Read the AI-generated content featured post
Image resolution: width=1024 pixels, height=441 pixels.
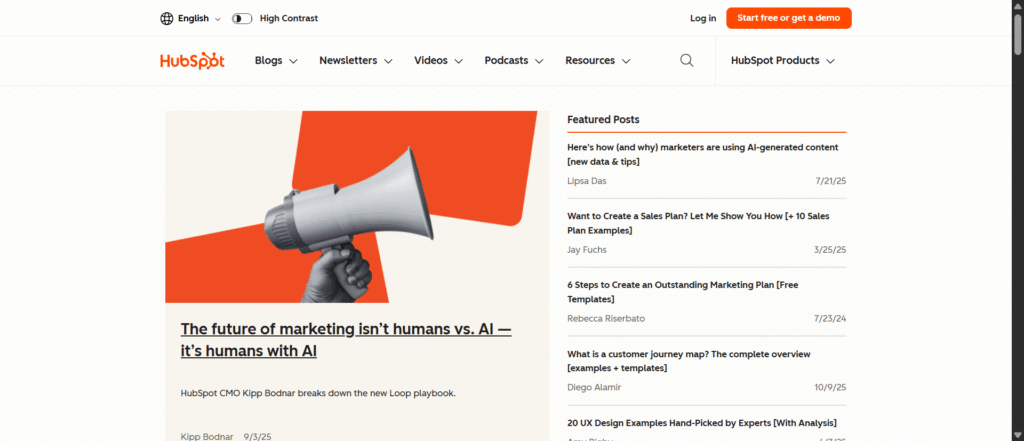pos(702,154)
